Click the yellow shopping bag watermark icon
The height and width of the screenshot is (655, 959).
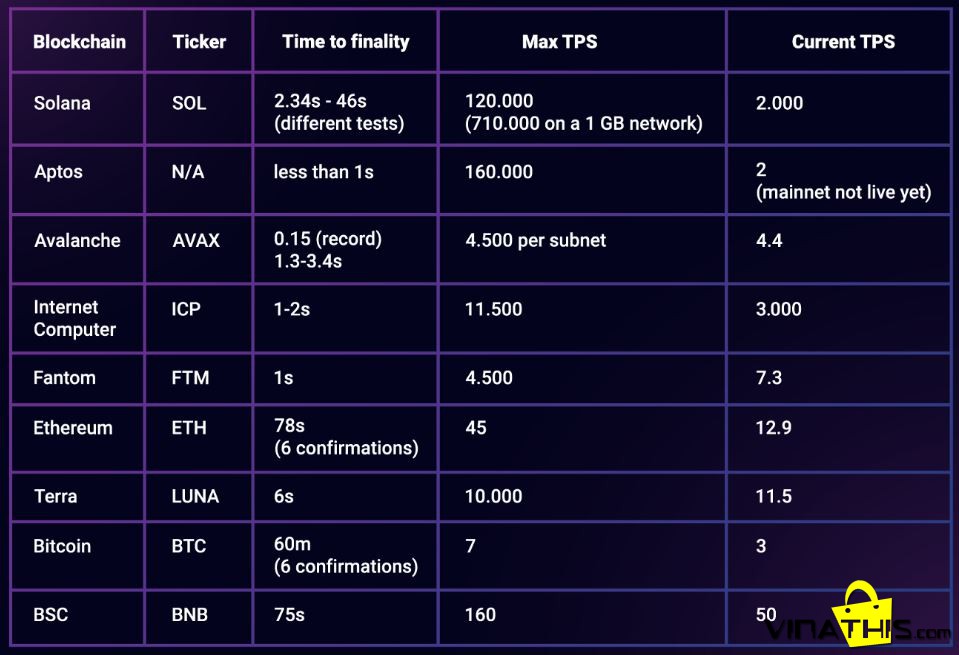click(x=860, y=613)
